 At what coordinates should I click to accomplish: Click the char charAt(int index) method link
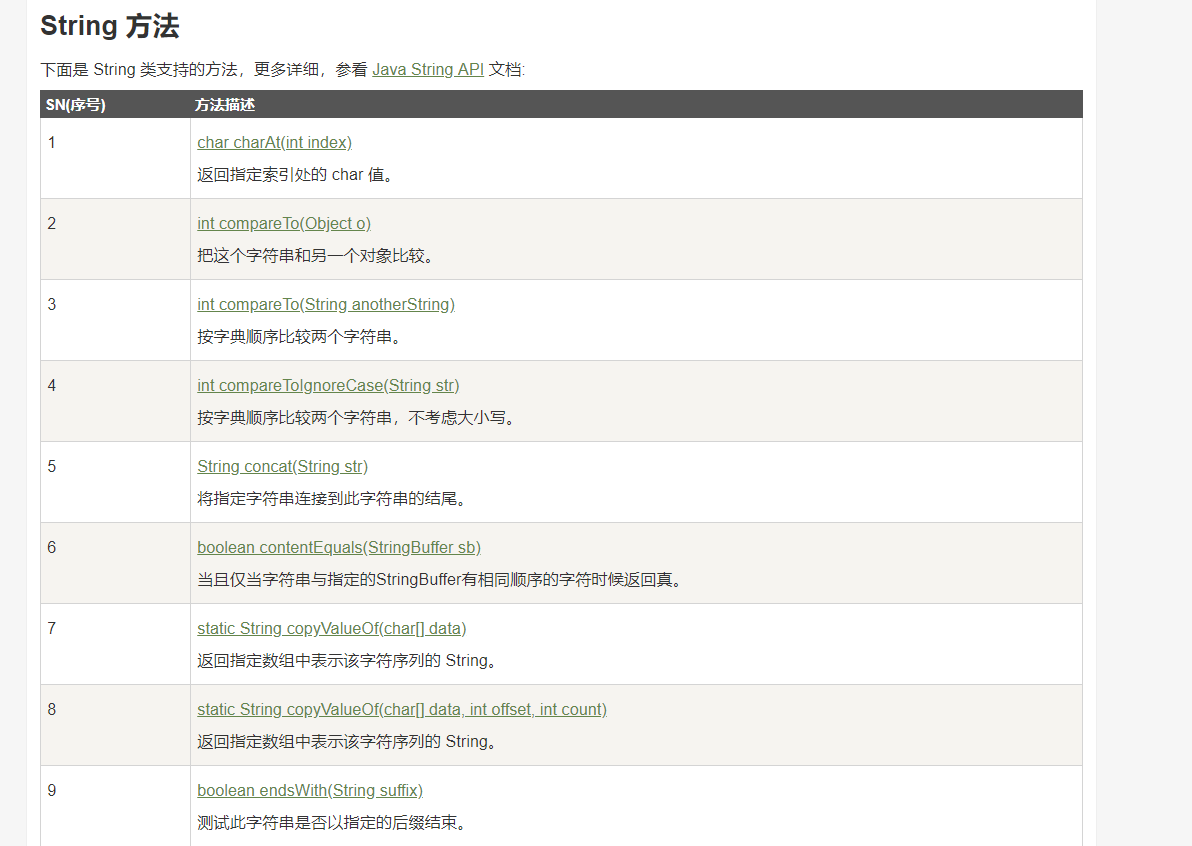[274, 143]
